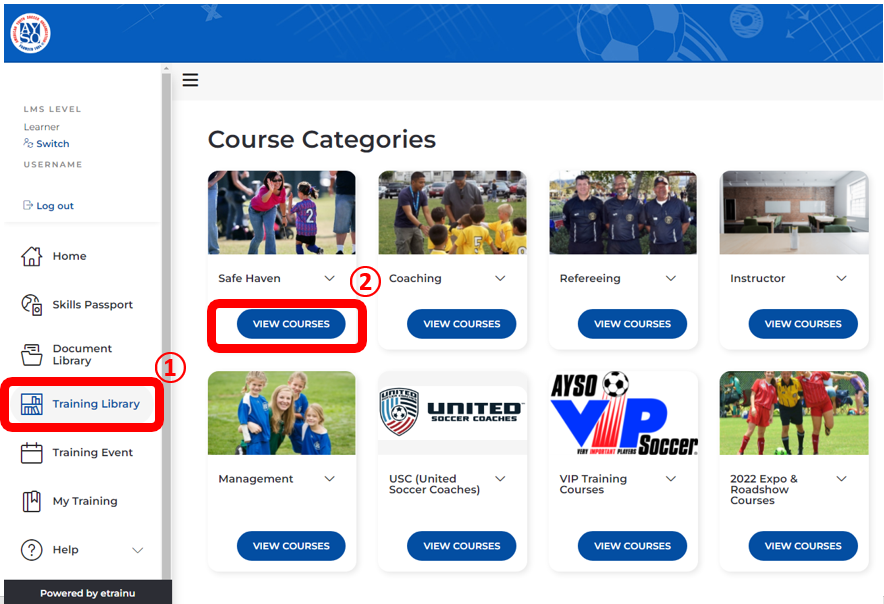Screen dimensions: 884x604
Task: View courses for USC United Soccer Coaches
Action: pyautogui.click(x=462, y=546)
